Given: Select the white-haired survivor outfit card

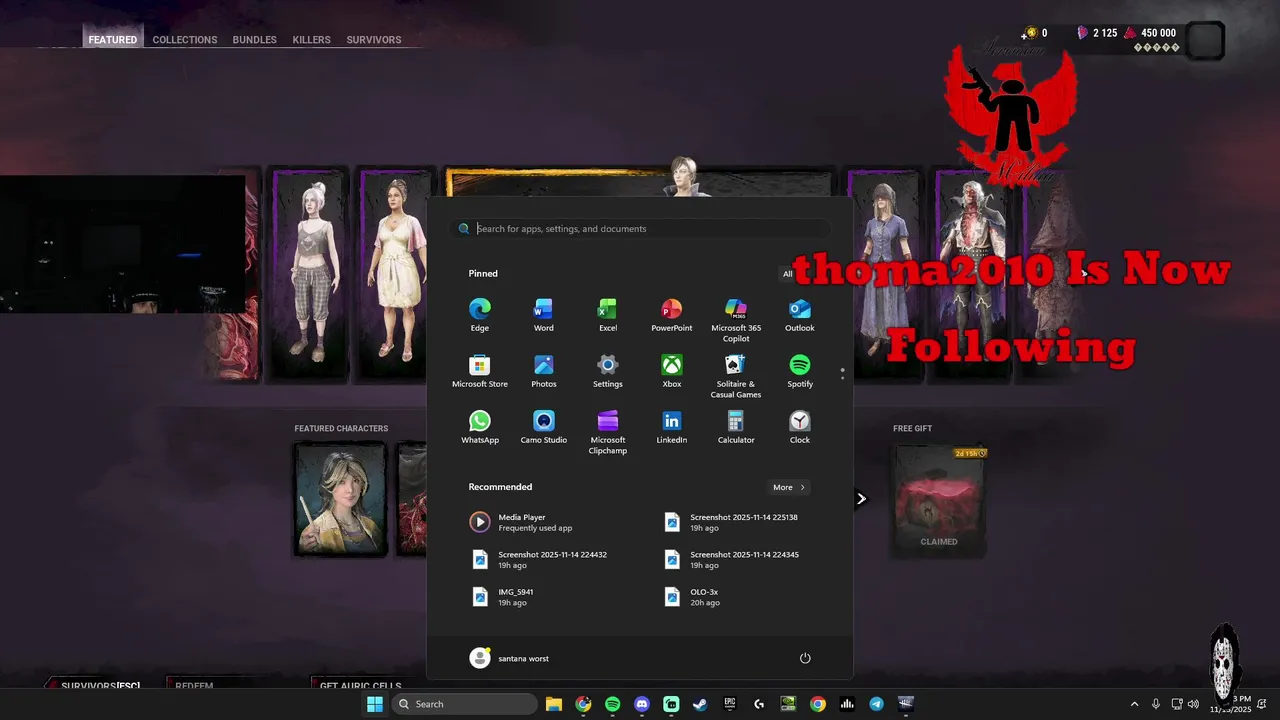Looking at the screenshot, I should tap(310, 274).
